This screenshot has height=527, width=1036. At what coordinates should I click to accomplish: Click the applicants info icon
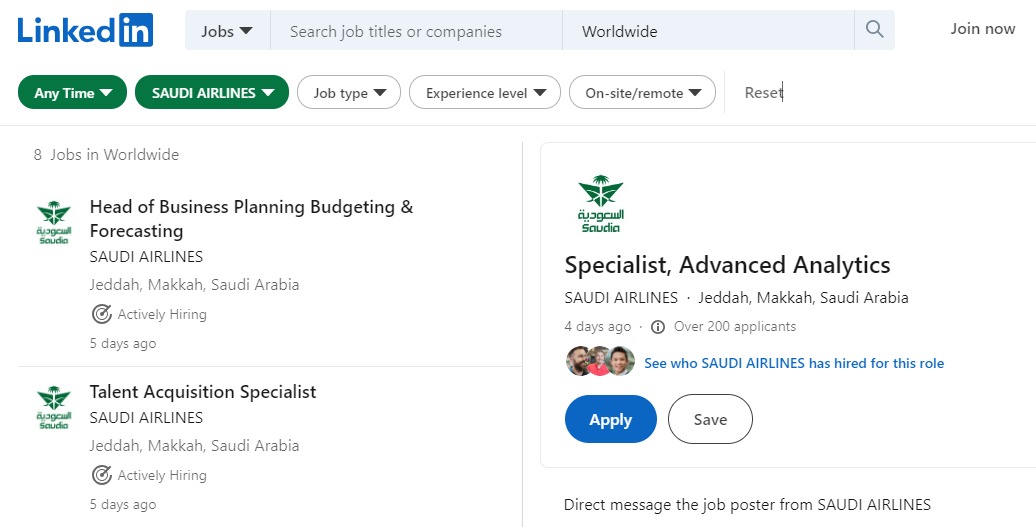pyautogui.click(x=657, y=327)
